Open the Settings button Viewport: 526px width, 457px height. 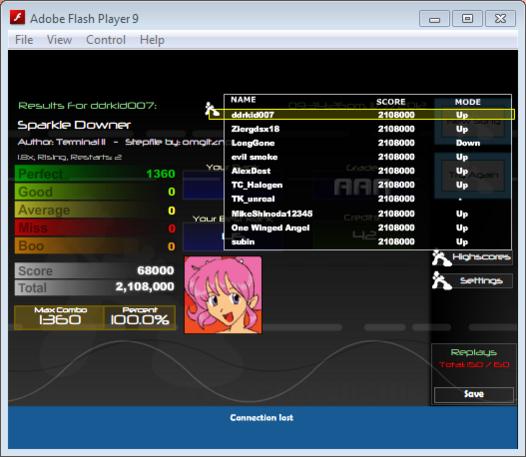click(481, 281)
